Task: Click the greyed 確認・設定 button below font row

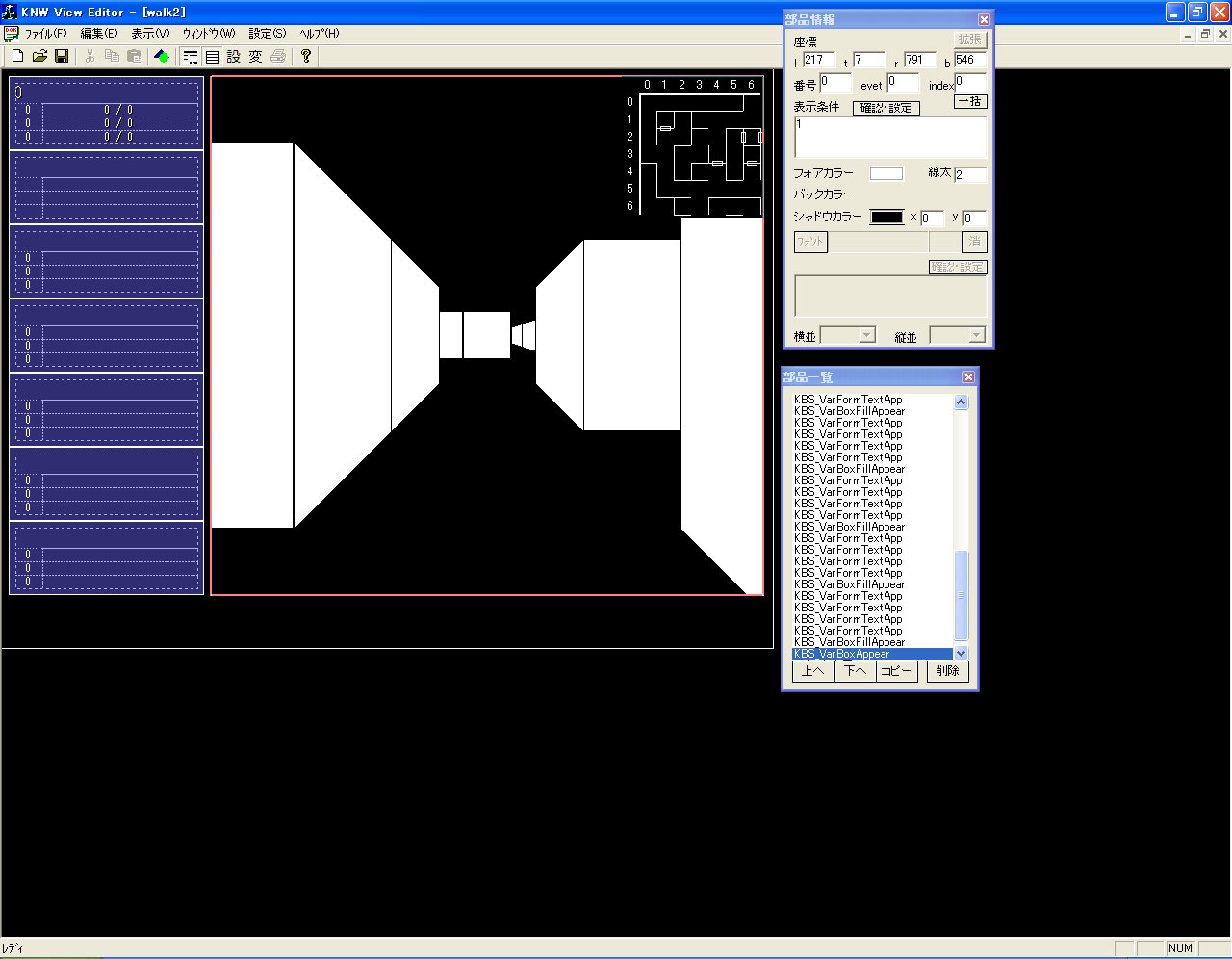Action: coord(958,267)
